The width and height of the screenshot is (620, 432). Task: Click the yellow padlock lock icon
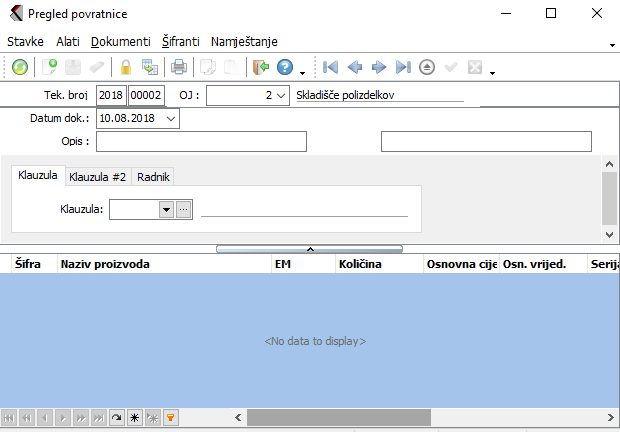(126, 68)
